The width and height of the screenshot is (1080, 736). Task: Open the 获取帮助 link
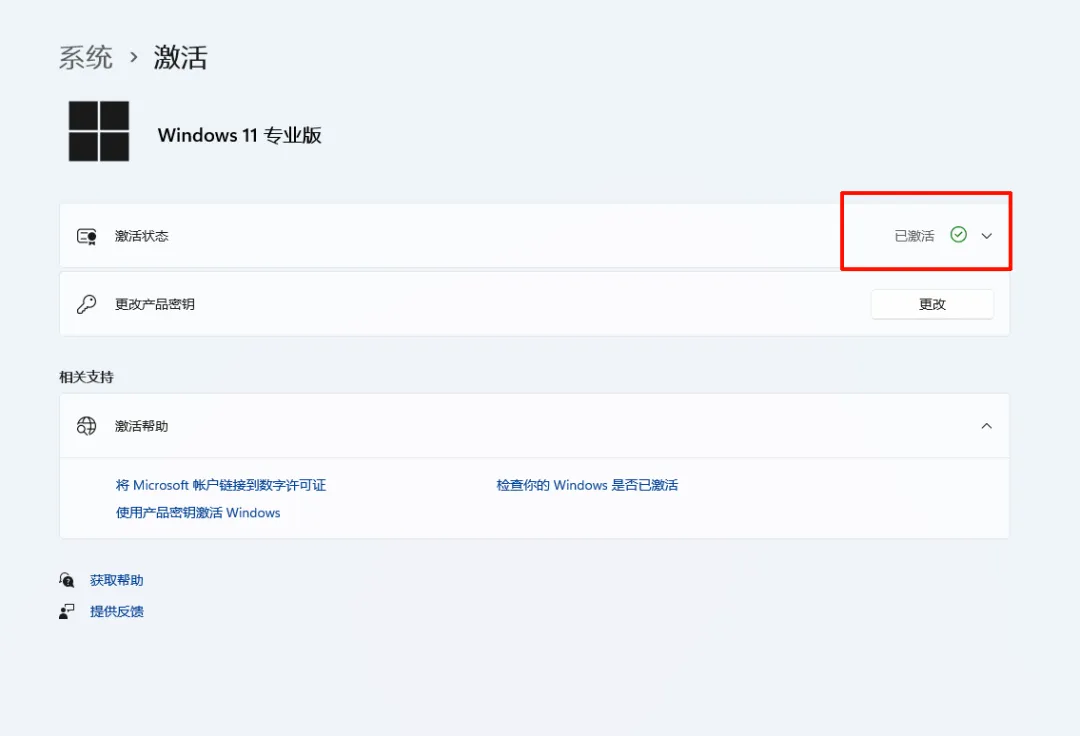[116, 580]
